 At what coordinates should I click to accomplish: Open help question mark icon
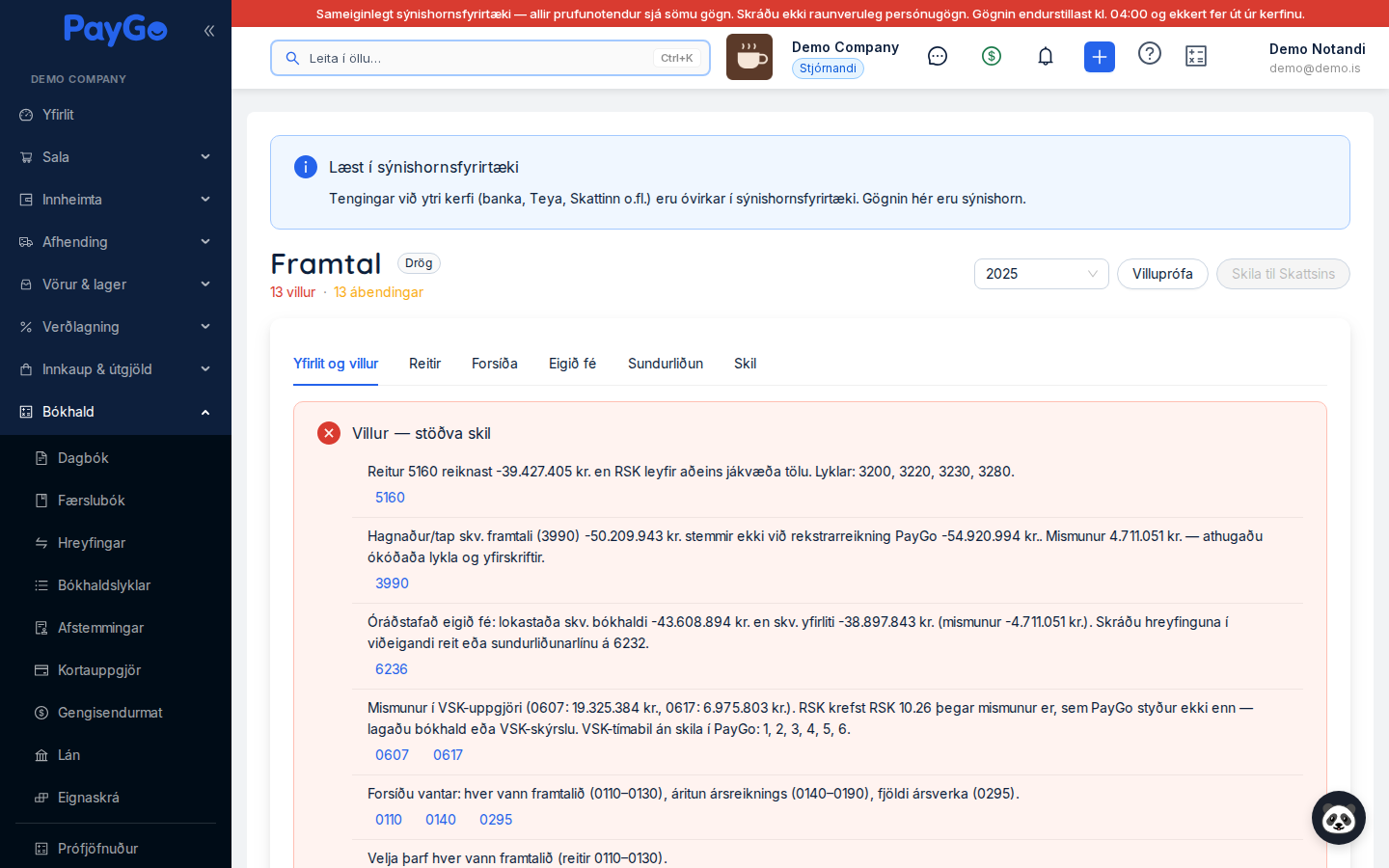[1150, 54]
